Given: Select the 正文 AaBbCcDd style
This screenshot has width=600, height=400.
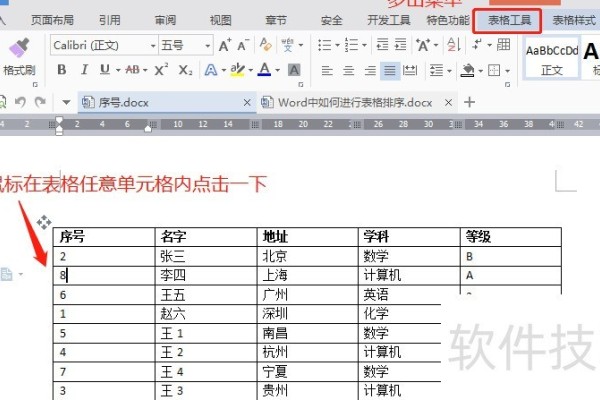Looking at the screenshot, I should coord(552,59).
